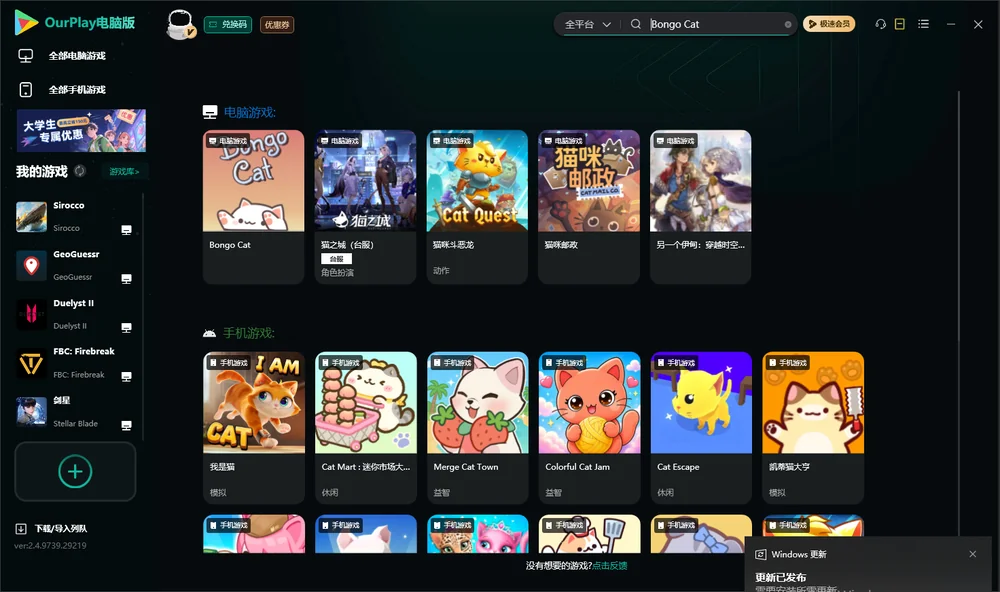The image size is (1000, 592).
Task: Click the search magnifier icon
Action: tap(635, 24)
